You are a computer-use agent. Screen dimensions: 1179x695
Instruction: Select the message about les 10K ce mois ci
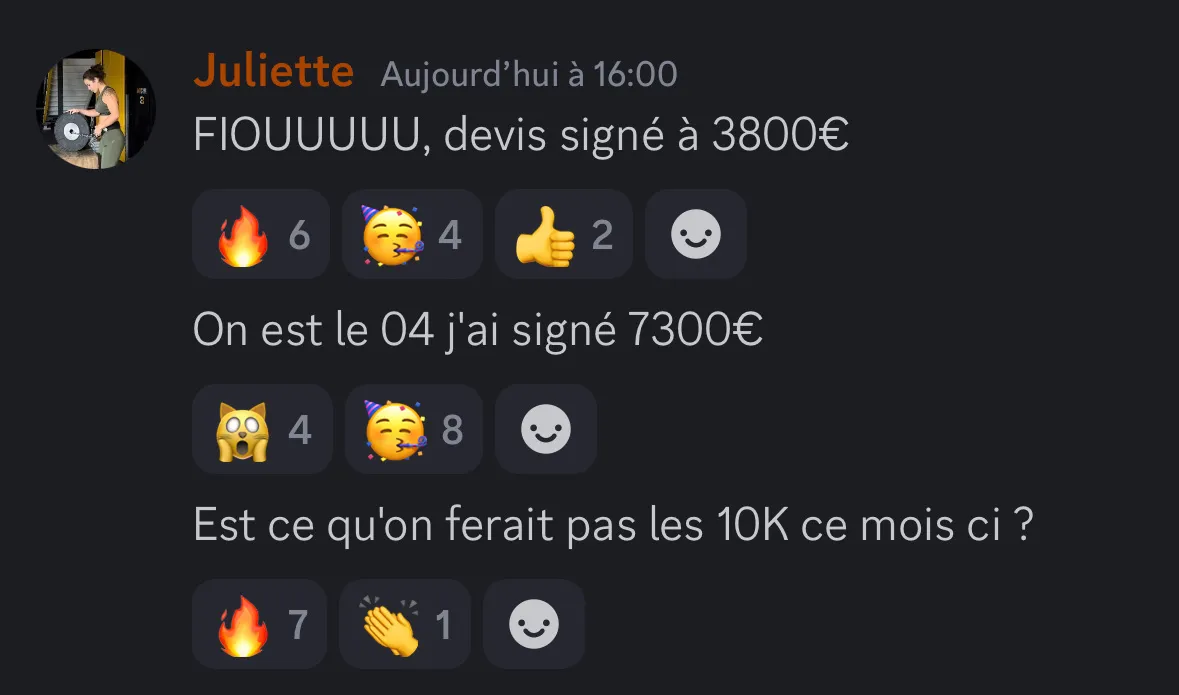[x=614, y=524]
